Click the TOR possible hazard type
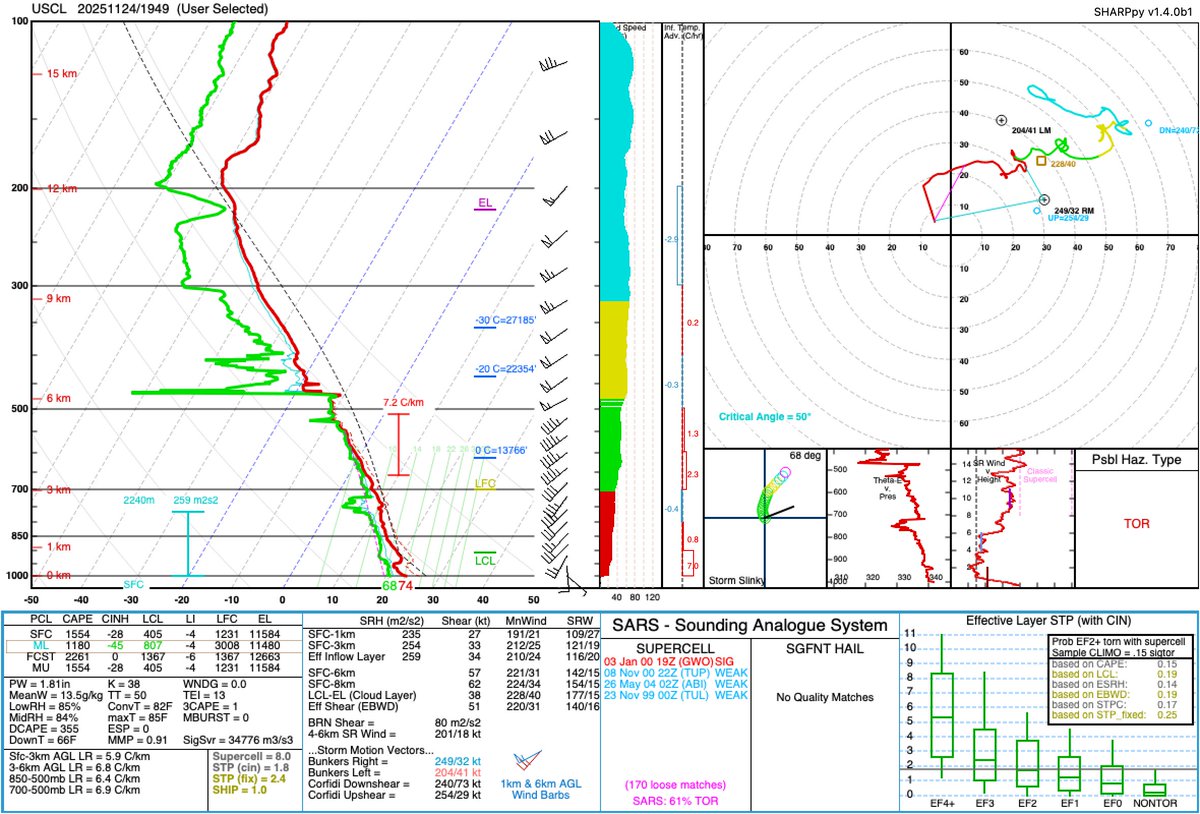Image resolution: width=1200 pixels, height=814 pixels. [x=1136, y=522]
